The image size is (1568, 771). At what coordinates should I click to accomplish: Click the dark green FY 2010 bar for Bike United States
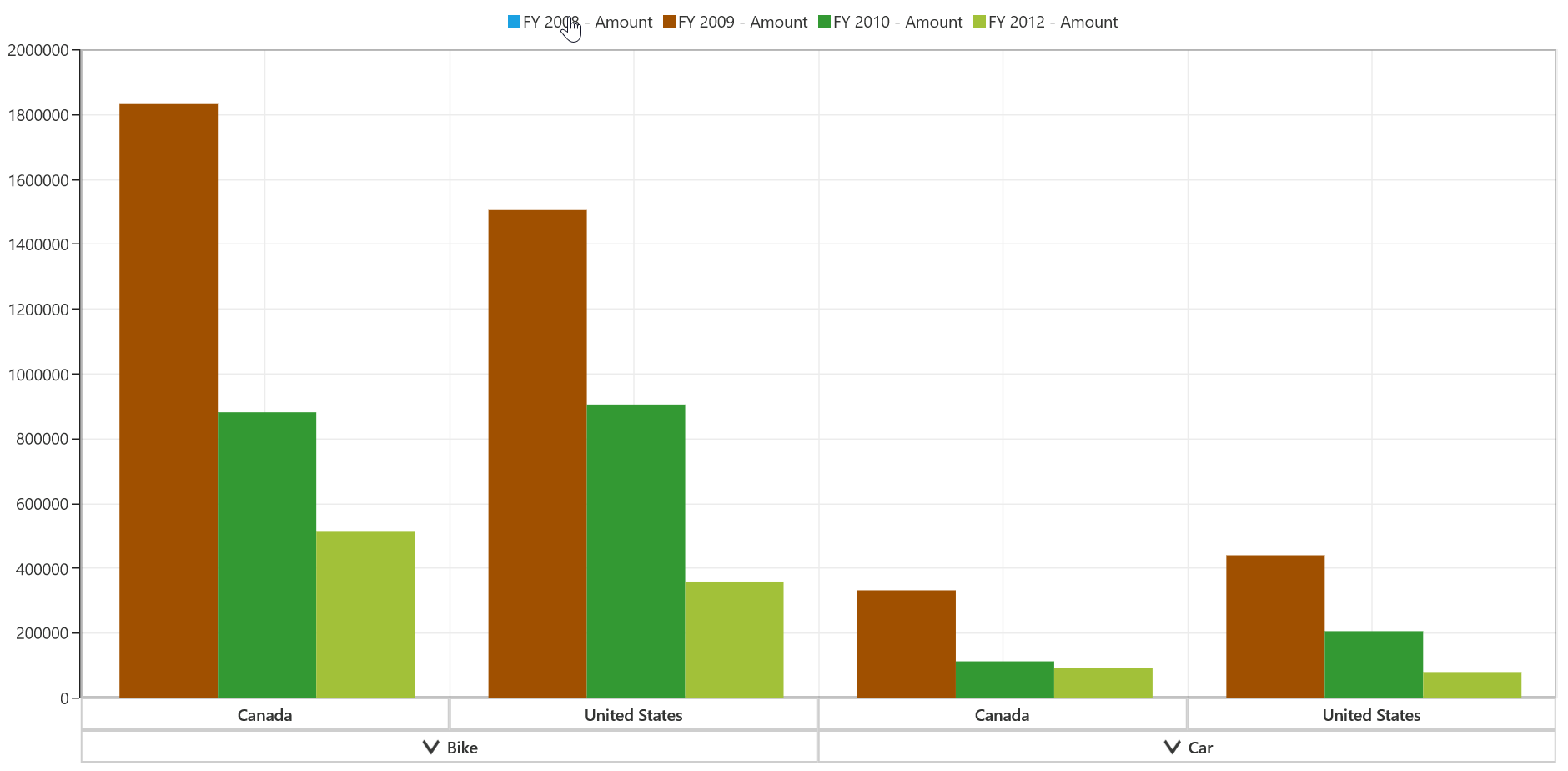point(636,551)
